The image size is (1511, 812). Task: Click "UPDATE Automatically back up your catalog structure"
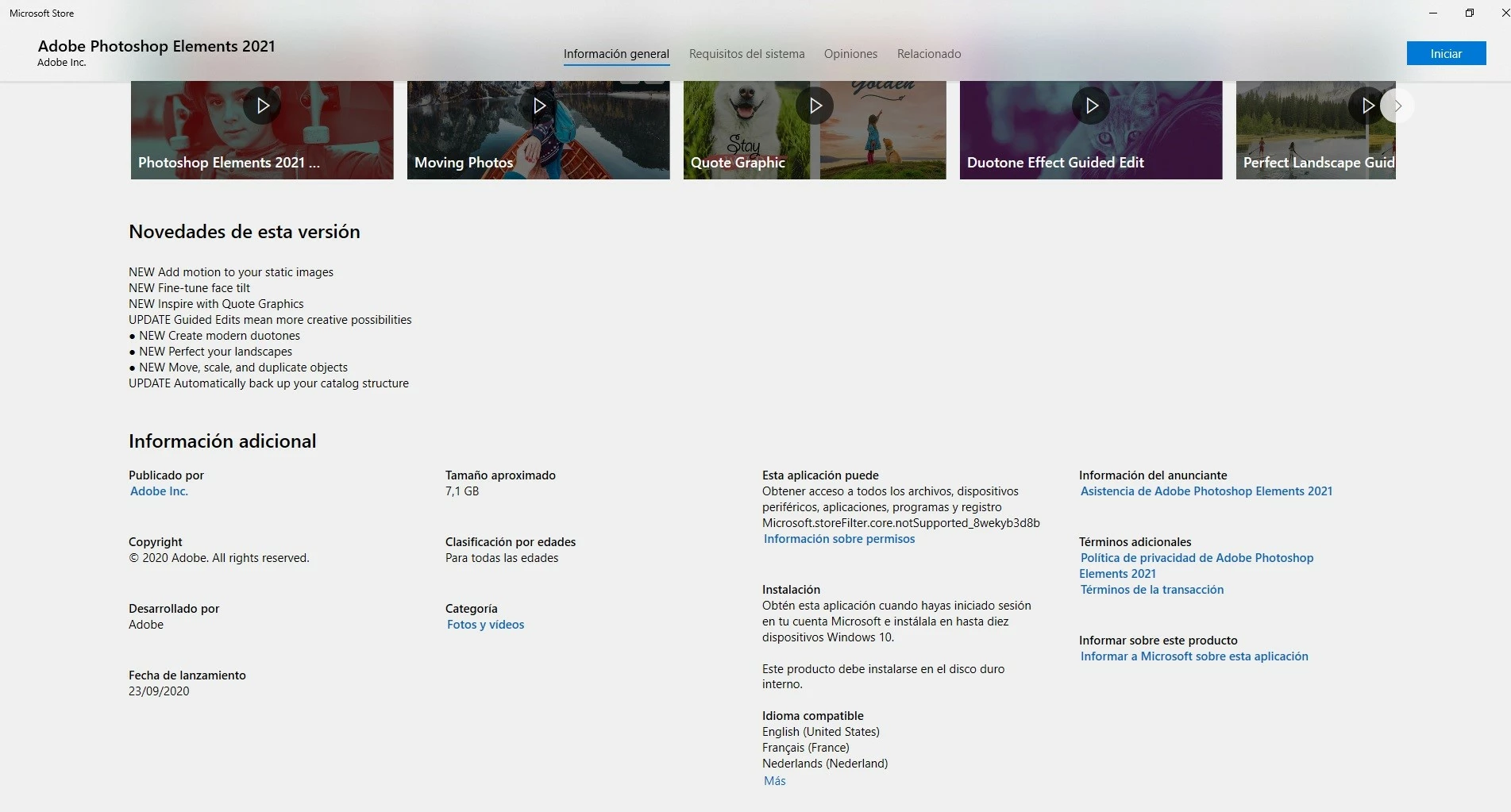268,383
